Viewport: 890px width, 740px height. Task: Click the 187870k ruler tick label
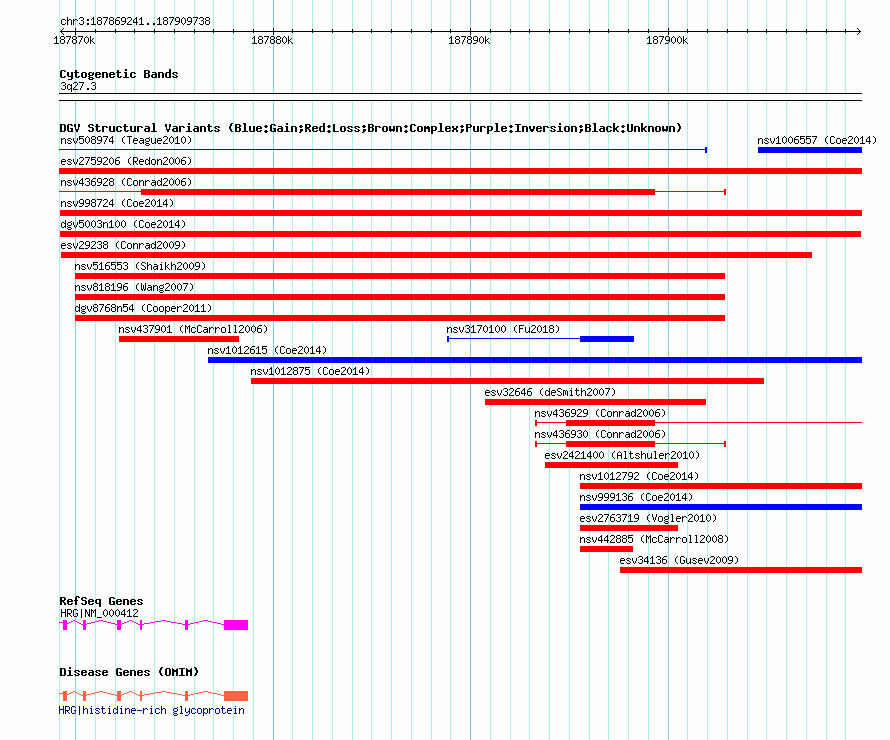click(74, 40)
